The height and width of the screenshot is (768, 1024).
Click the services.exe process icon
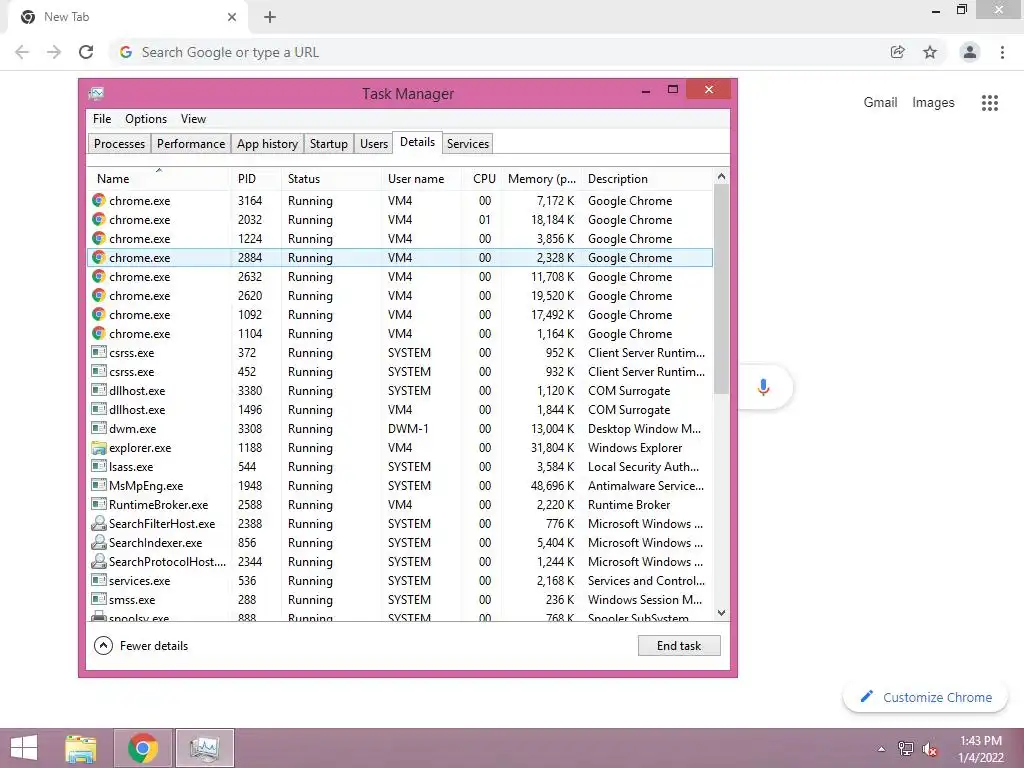99,581
